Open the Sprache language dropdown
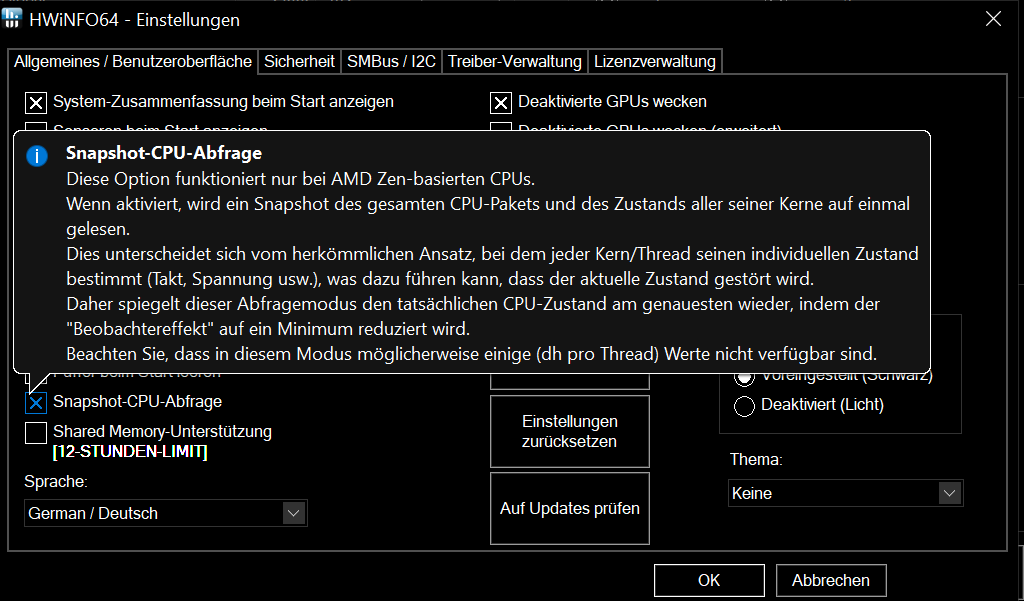 click(x=166, y=513)
